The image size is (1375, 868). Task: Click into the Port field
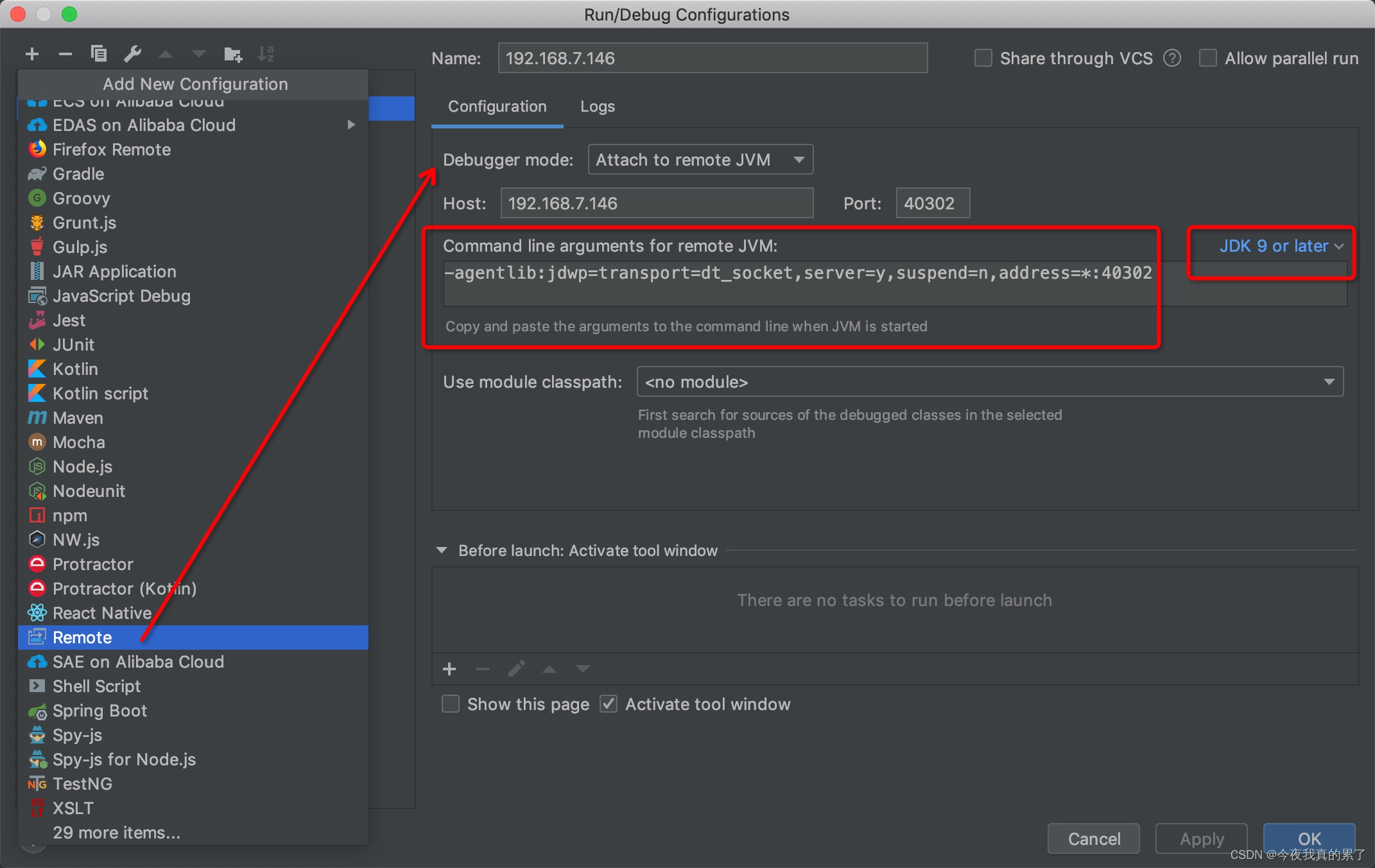point(932,204)
